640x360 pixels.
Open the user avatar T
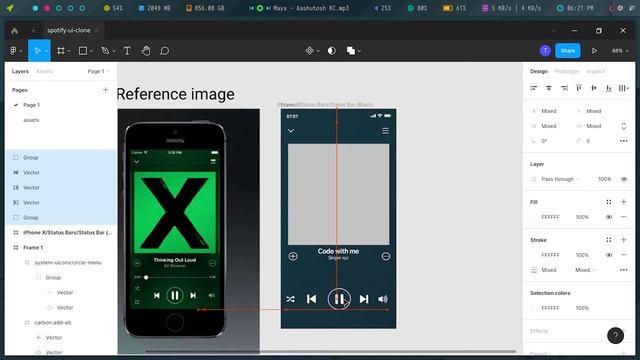(545, 51)
